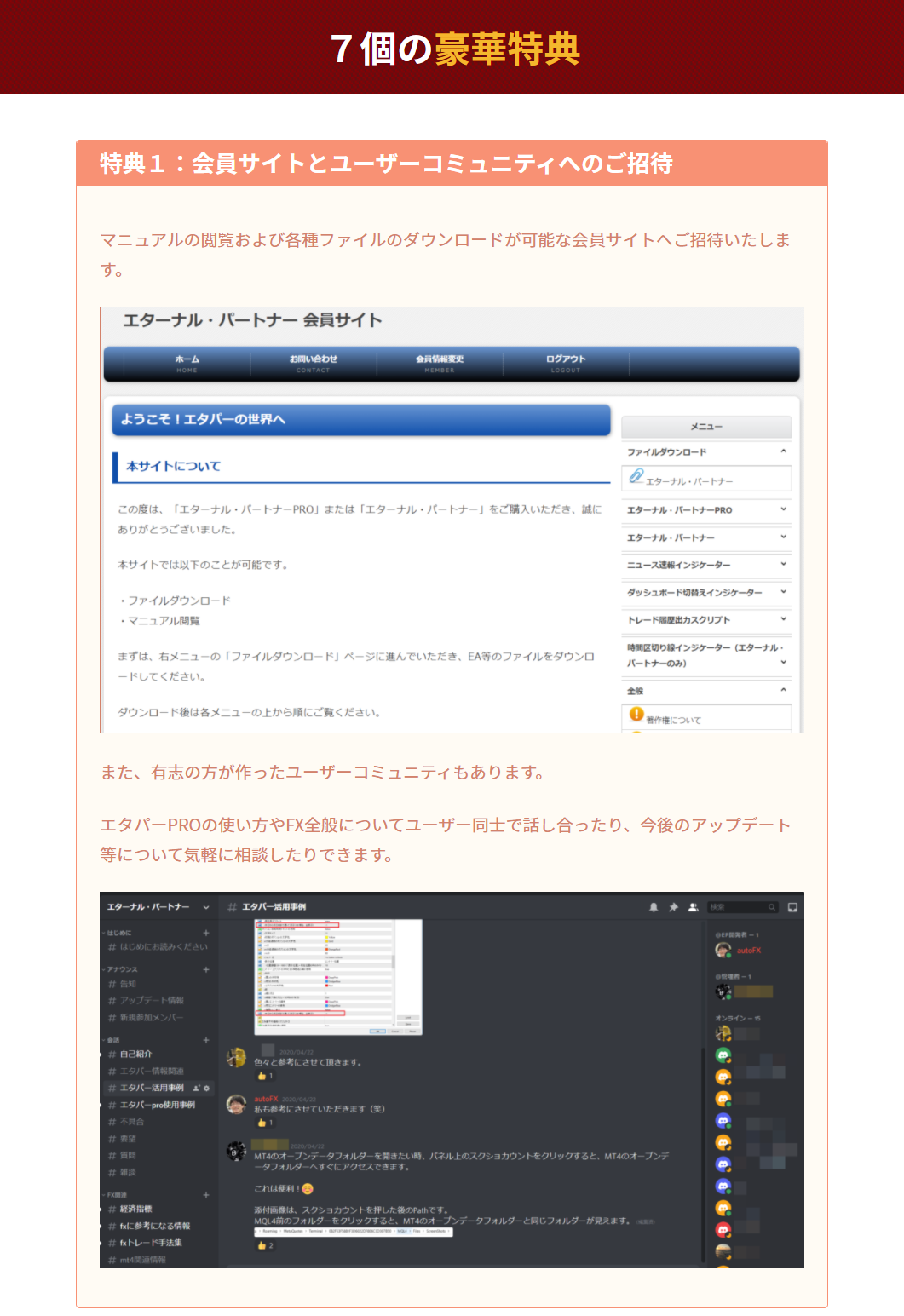Open the 会員情報変更 (MEMBER) nav item
Viewport: 904px width, 1316px height.
point(440,364)
